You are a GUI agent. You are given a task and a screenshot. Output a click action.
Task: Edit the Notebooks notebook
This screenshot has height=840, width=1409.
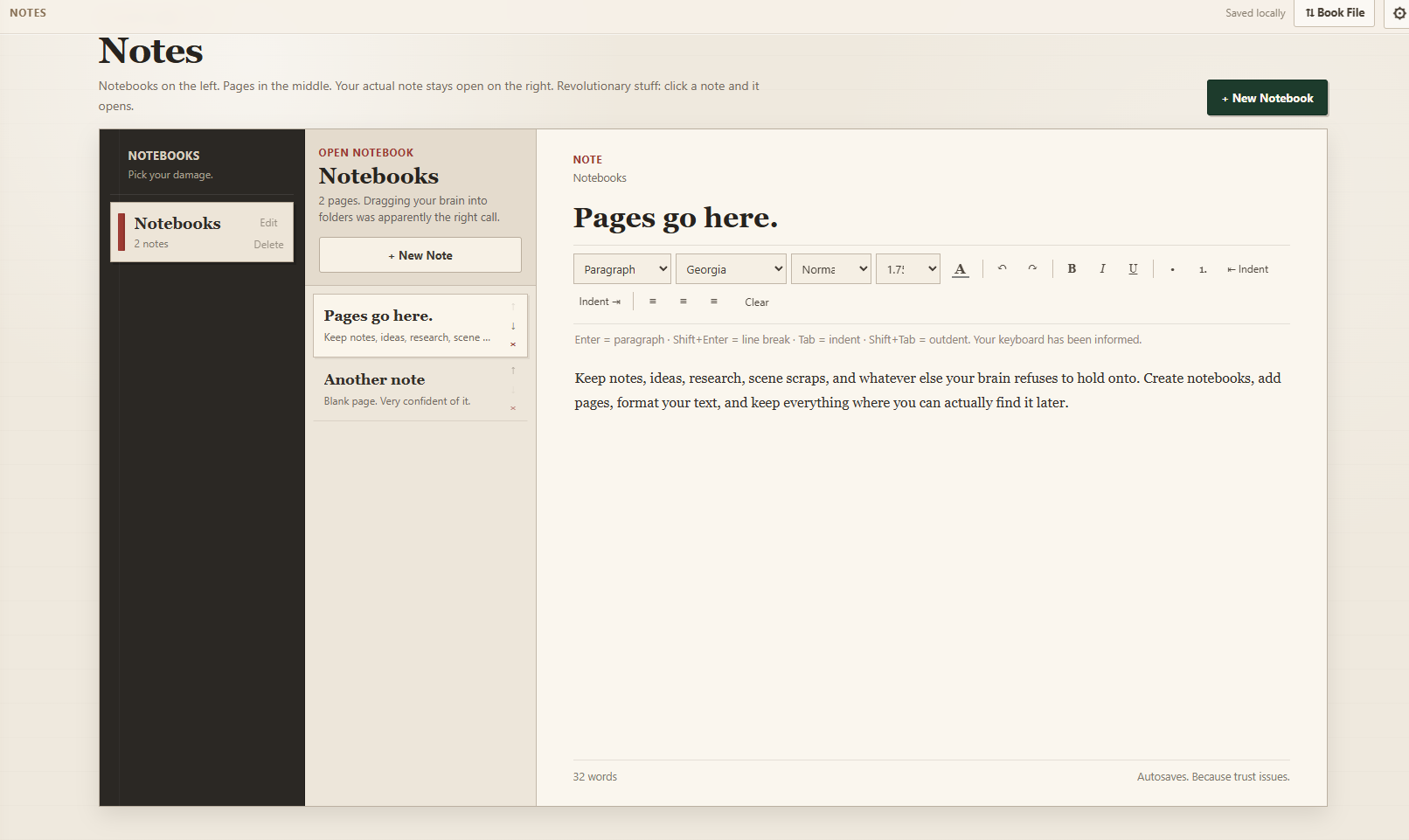268,223
